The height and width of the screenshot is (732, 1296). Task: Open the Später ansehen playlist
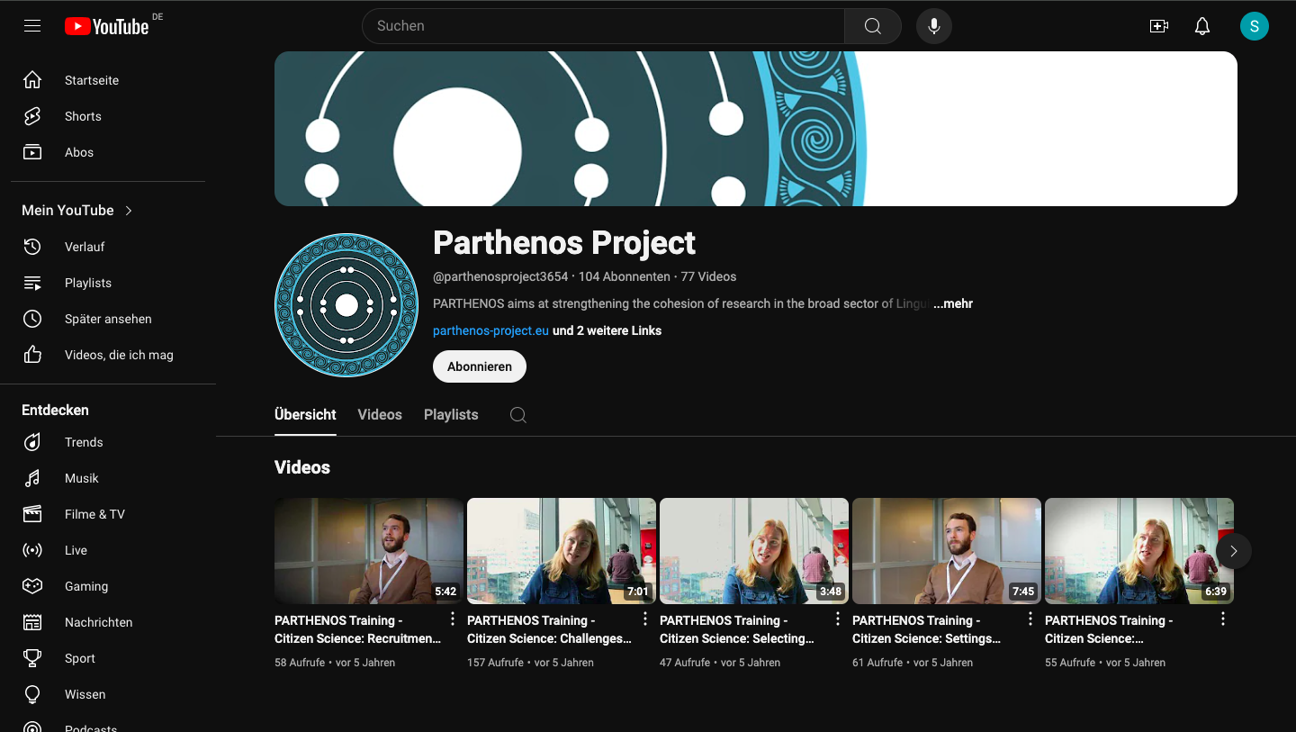click(x=107, y=318)
